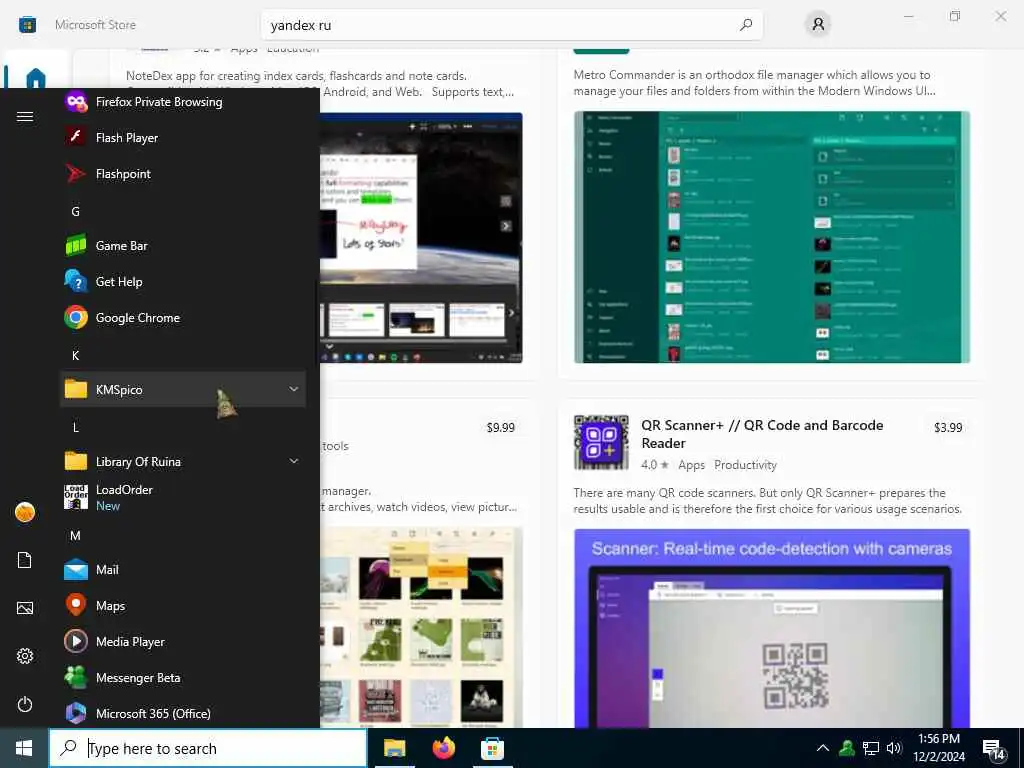Screen dimensions: 1024x768
Task: Show hidden system tray icons
Action: [823, 748]
